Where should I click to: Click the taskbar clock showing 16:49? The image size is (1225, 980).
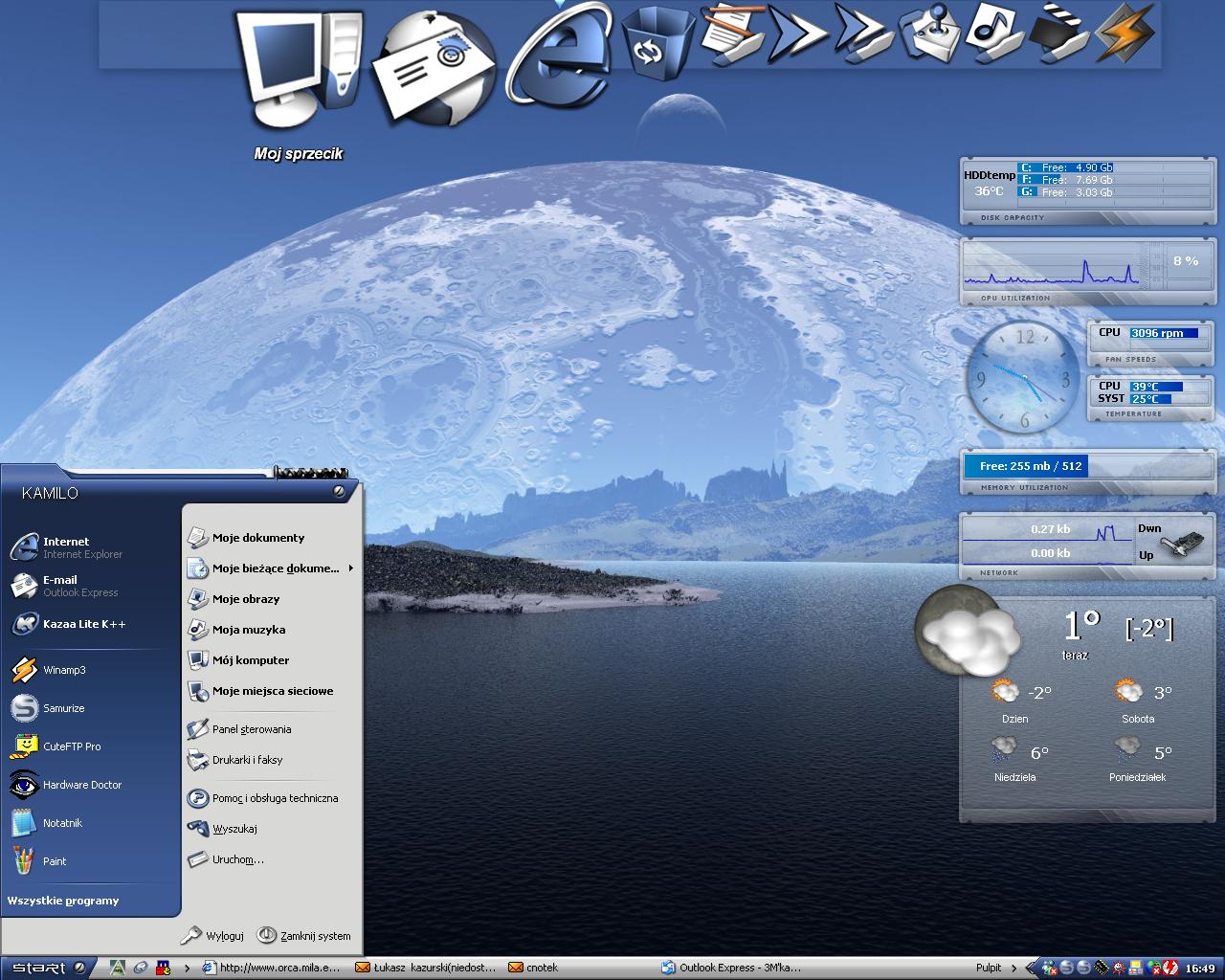point(1200,969)
